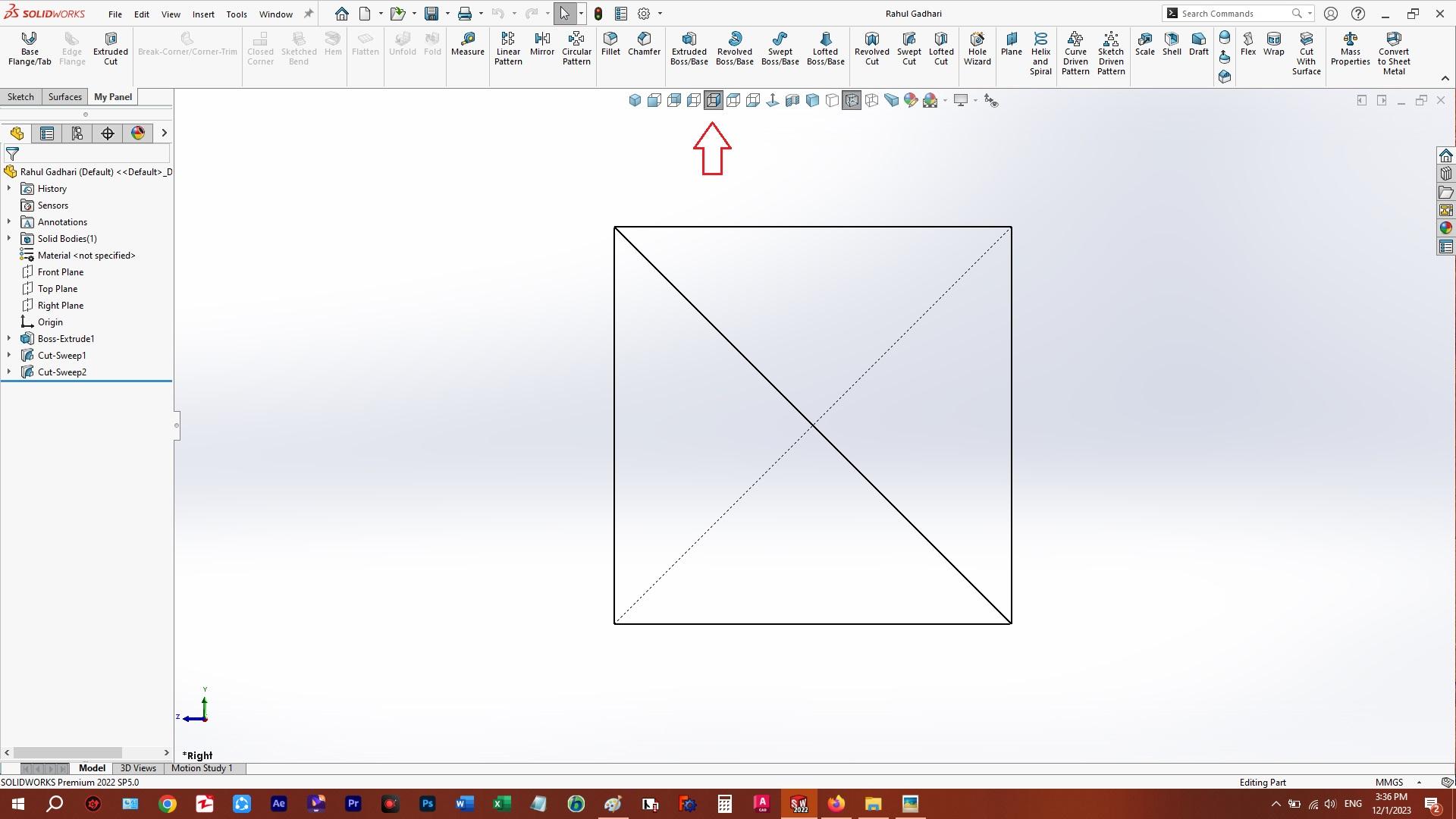Click Edit Appearance color ball icon

911,100
